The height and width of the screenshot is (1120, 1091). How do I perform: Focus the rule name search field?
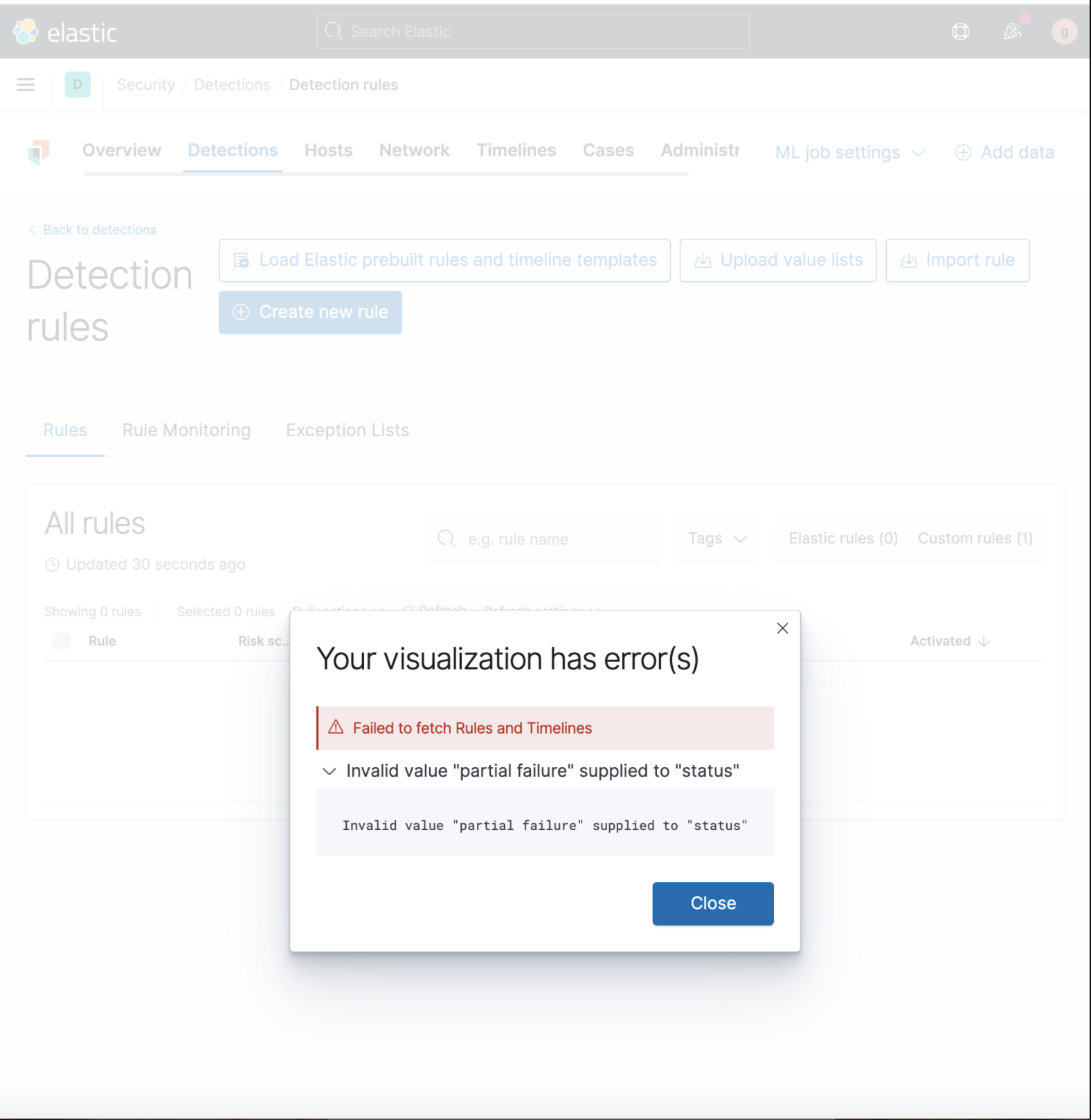click(542, 539)
